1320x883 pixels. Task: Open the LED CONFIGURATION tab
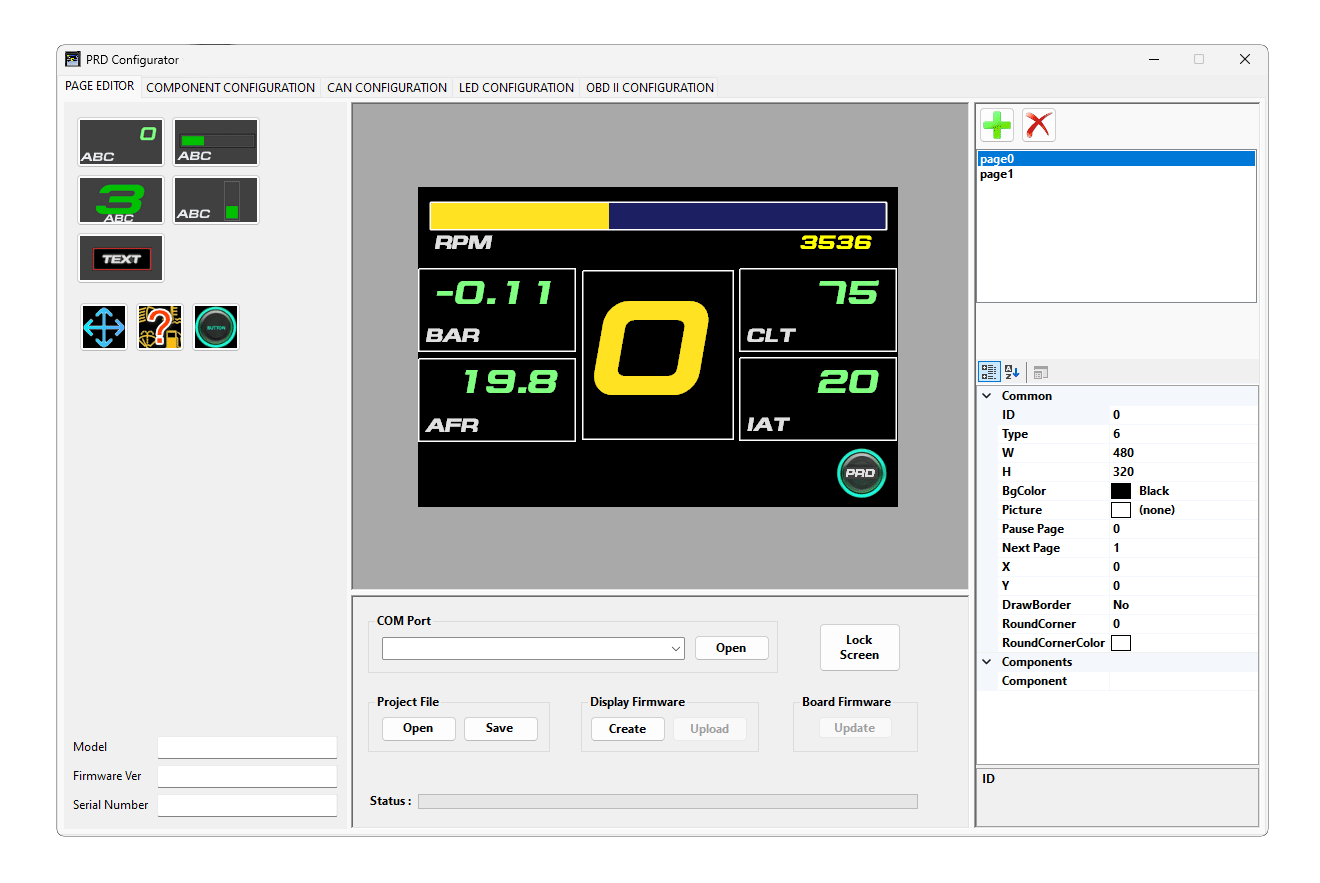tap(516, 87)
